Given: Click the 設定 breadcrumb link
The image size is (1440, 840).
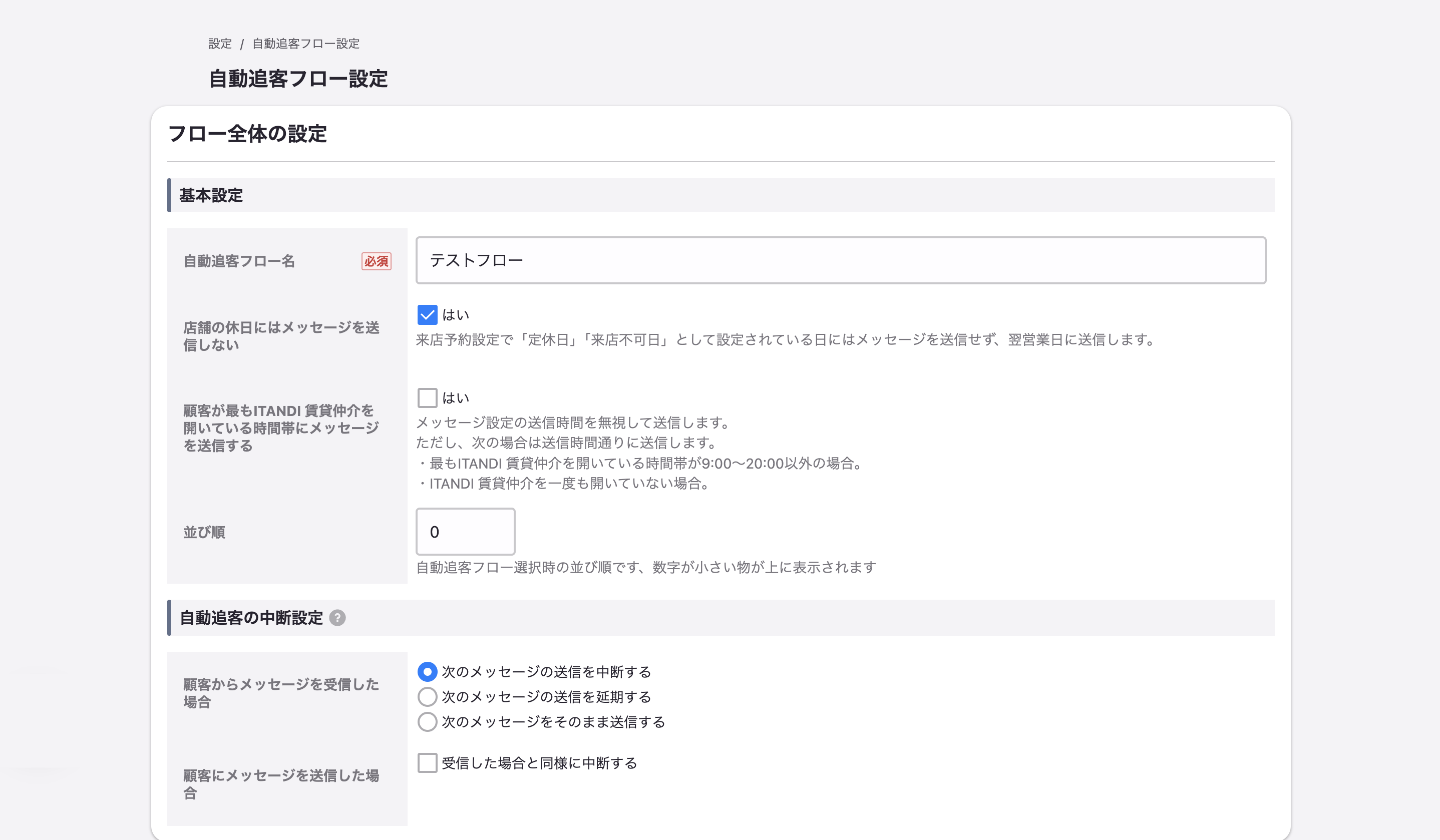Looking at the screenshot, I should [x=220, y=44].
